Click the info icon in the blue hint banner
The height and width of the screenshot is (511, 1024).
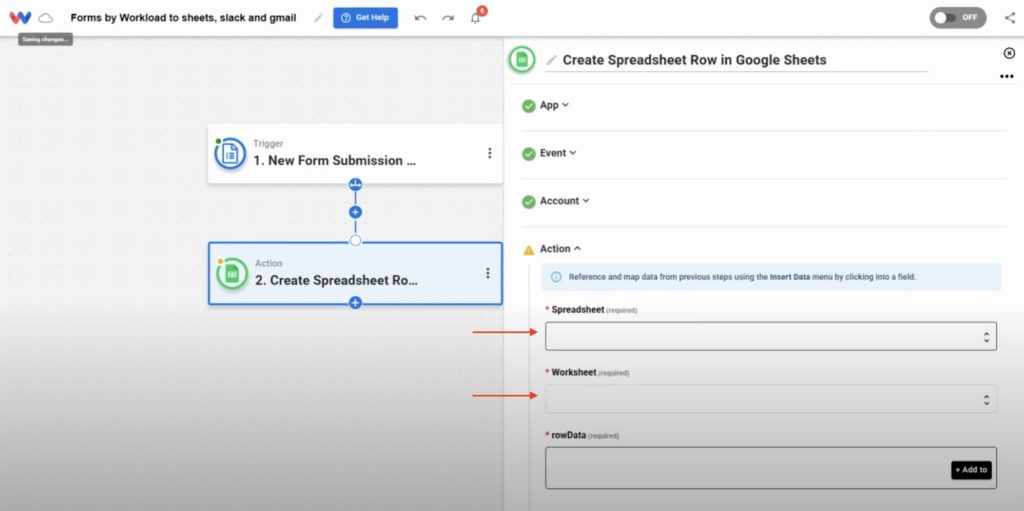click(556, 277)
